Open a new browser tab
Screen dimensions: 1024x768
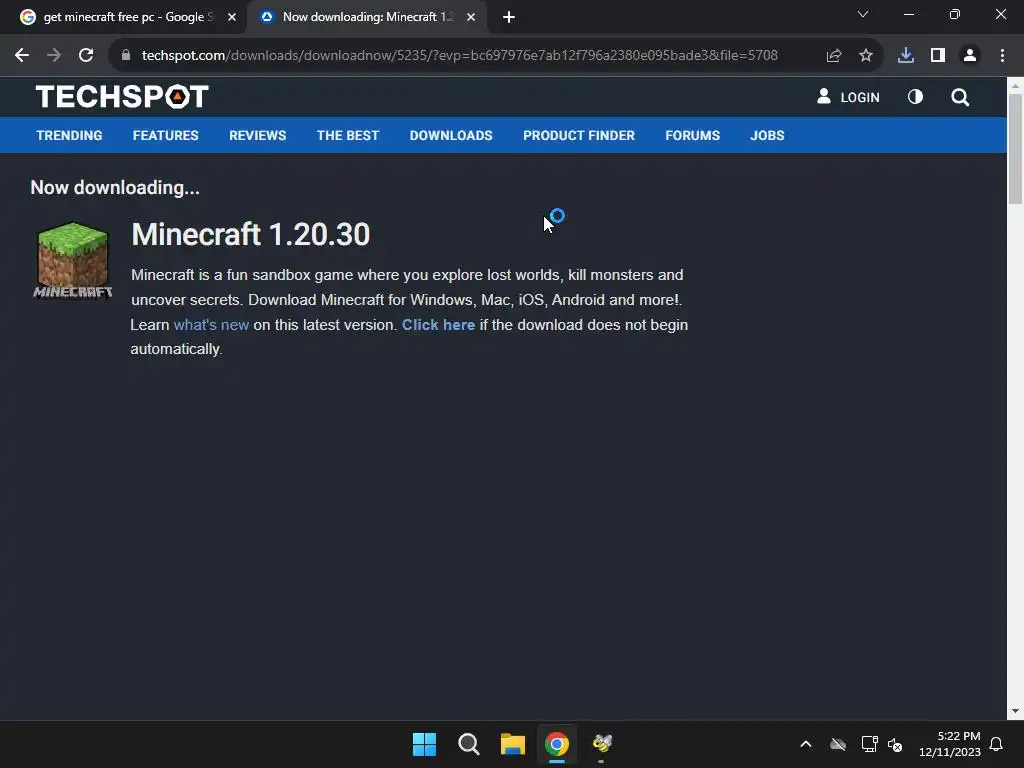(x=509, y=17)
